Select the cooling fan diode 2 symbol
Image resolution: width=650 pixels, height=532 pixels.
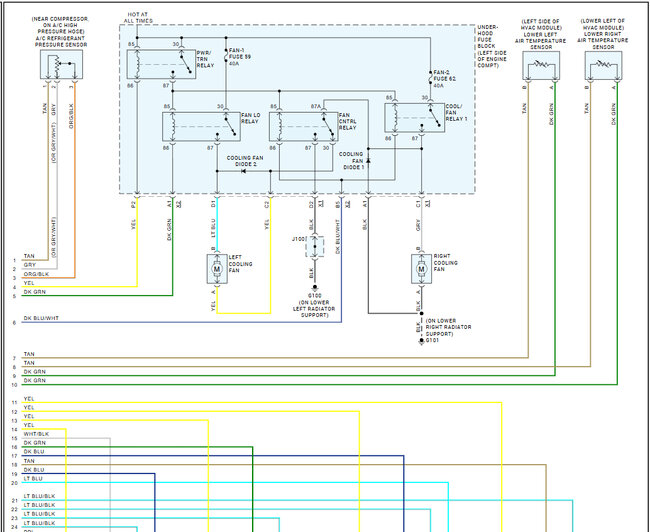coord(243,171)
